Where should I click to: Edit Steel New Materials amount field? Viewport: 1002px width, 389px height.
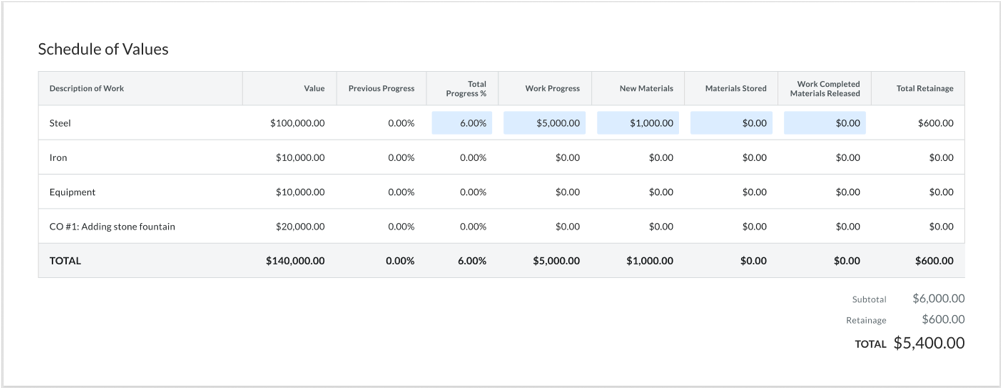(x=638, y=123)
